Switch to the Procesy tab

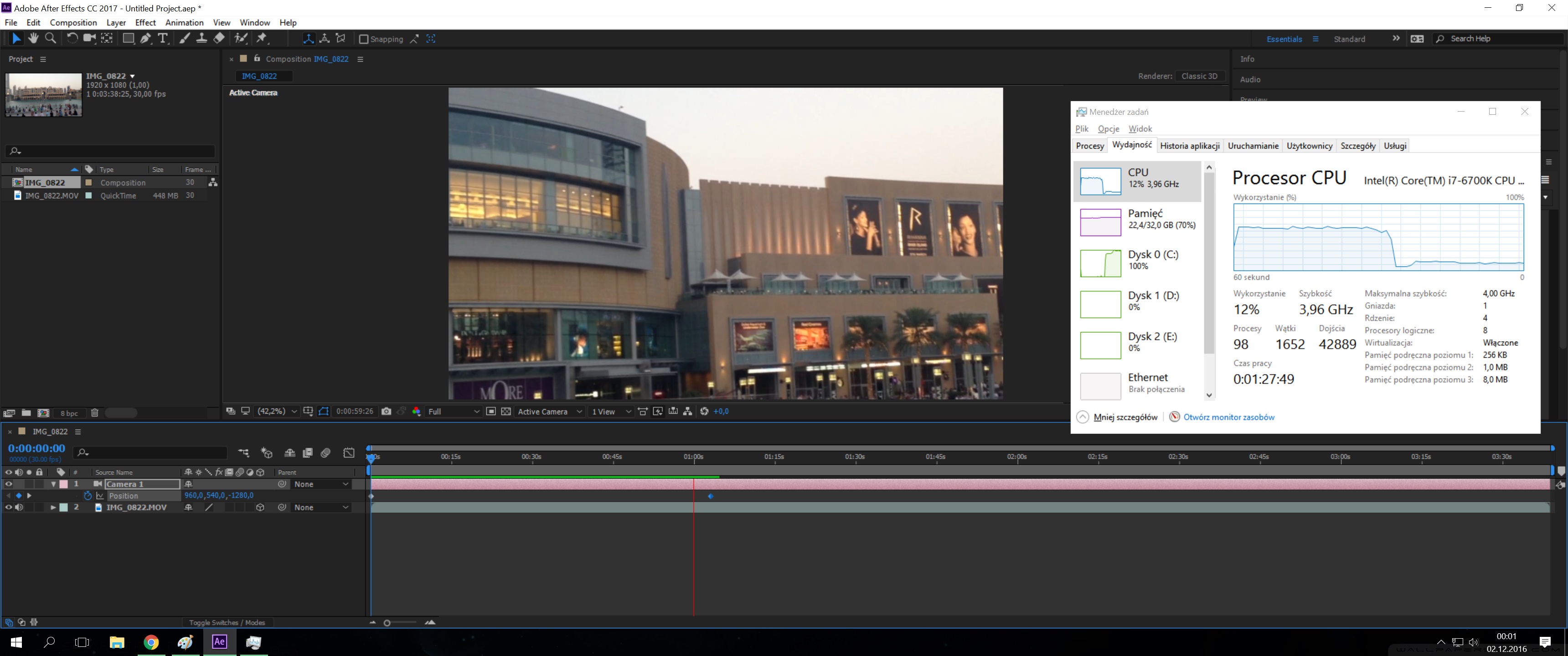pos(1089,146)
